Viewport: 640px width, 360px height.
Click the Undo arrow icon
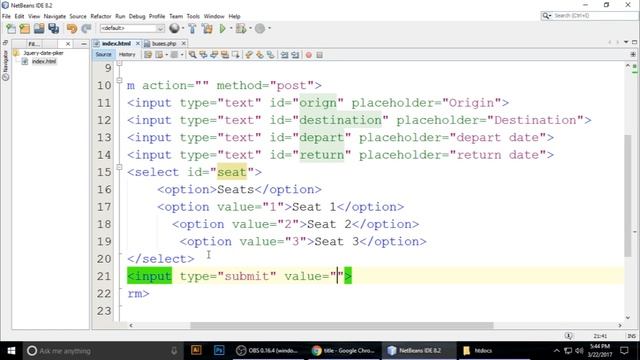(72, 28)
